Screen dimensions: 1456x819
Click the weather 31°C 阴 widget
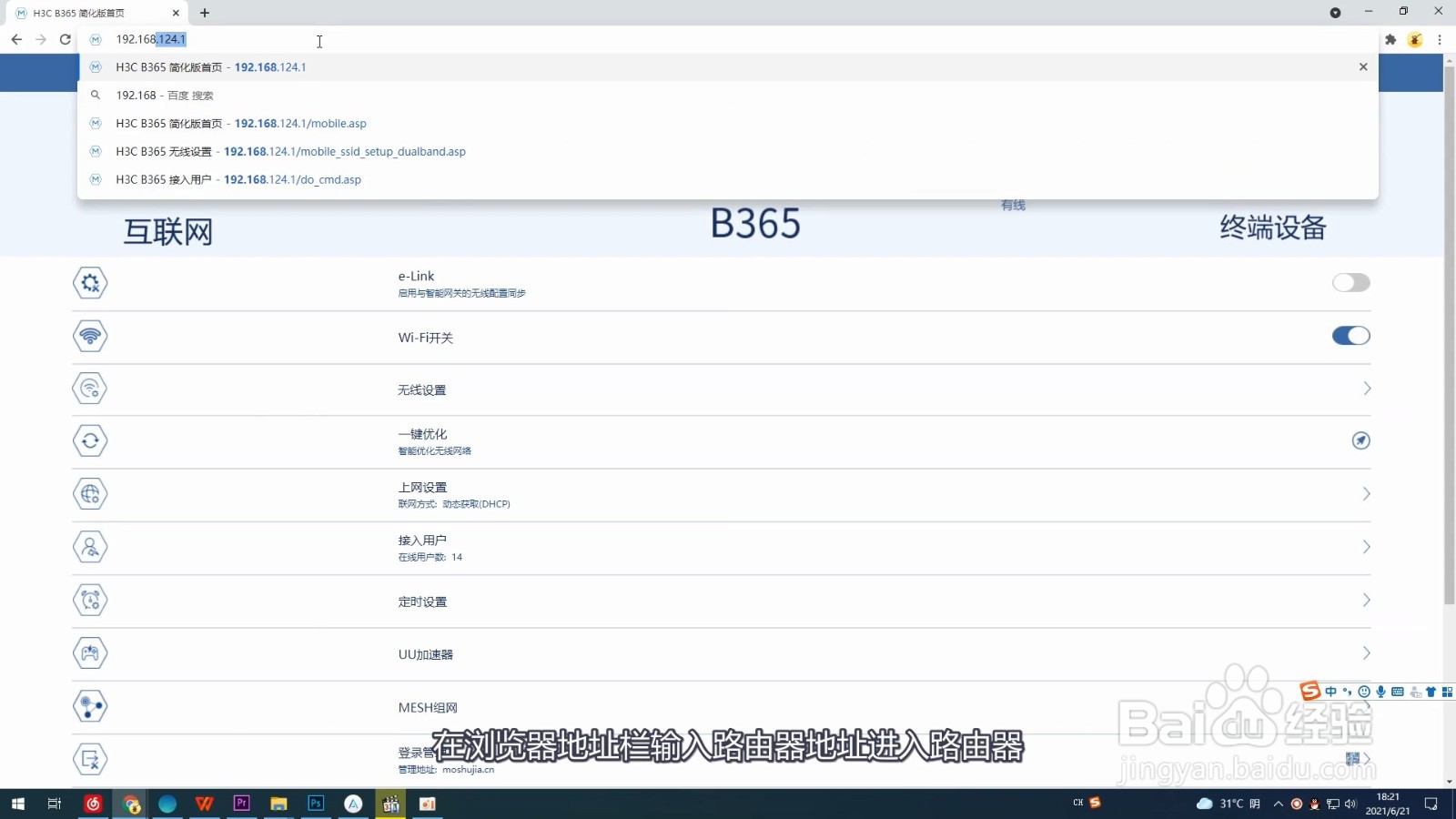(x=1228, y=804)
